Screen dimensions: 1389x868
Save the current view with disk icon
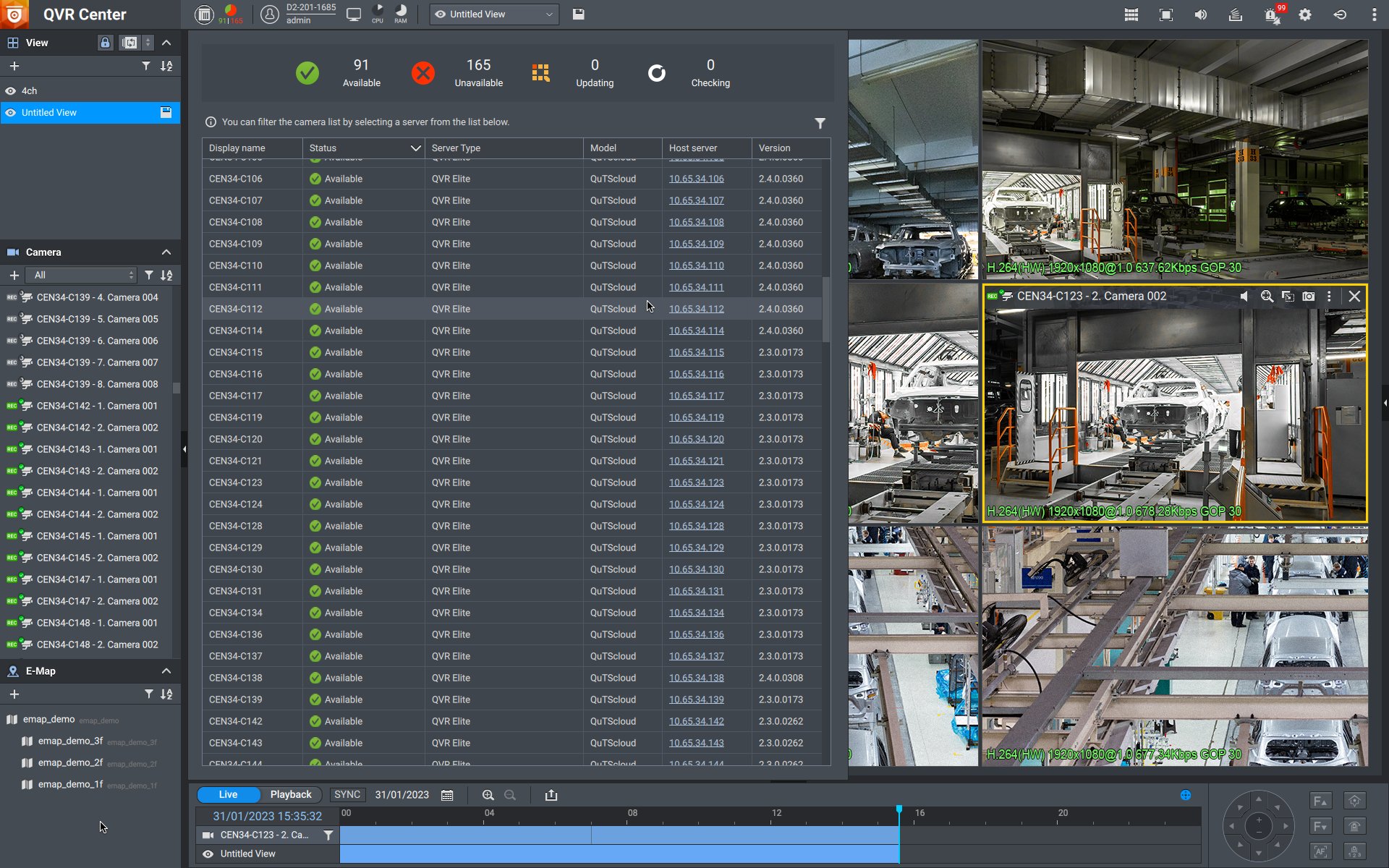tap(578, 14)
